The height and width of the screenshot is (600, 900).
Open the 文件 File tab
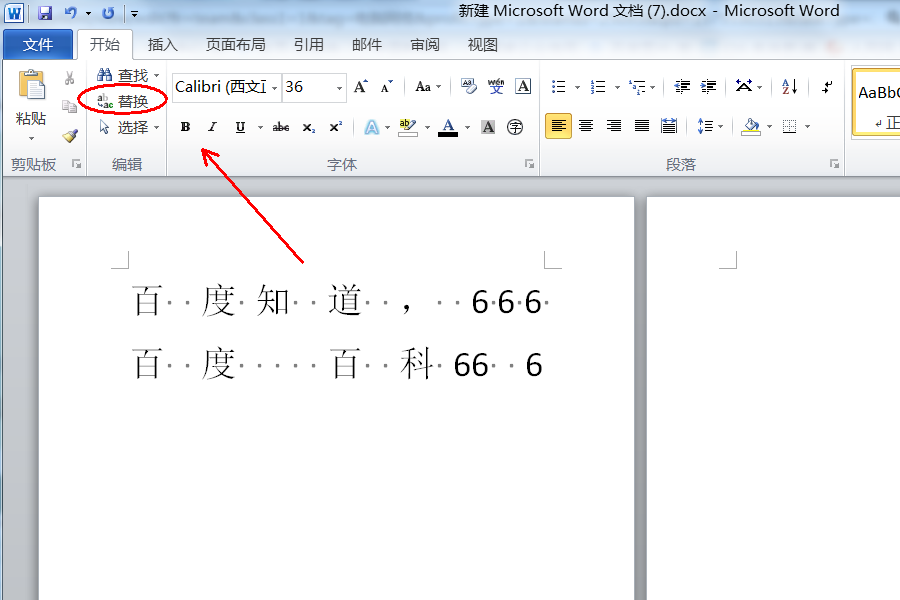38,44
